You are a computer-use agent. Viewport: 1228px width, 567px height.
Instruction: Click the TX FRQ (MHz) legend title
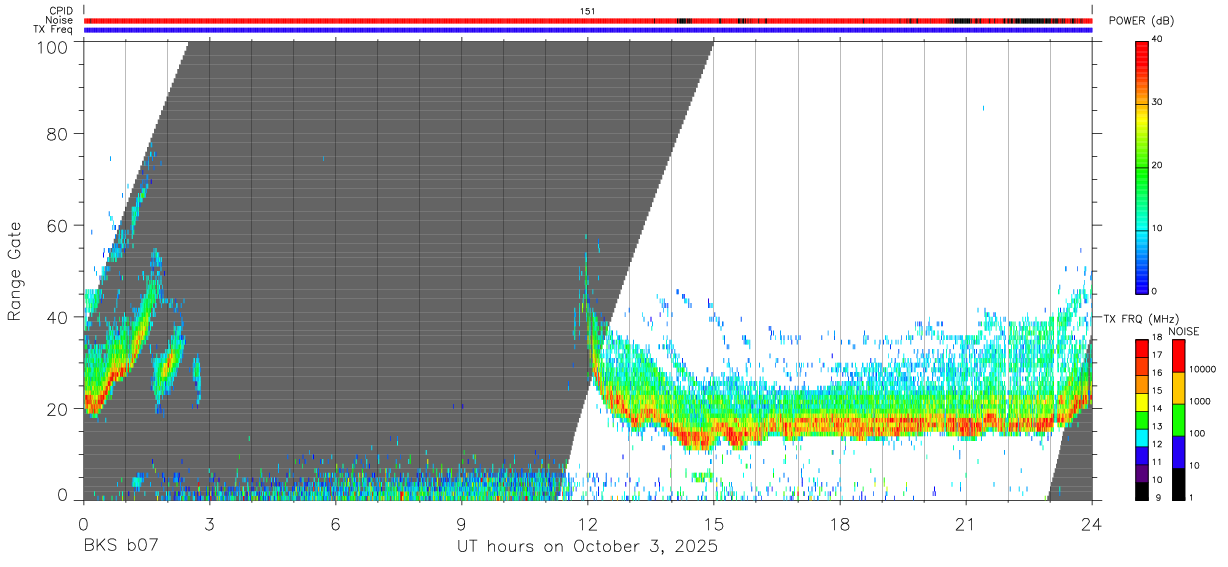coord(1141,318)
